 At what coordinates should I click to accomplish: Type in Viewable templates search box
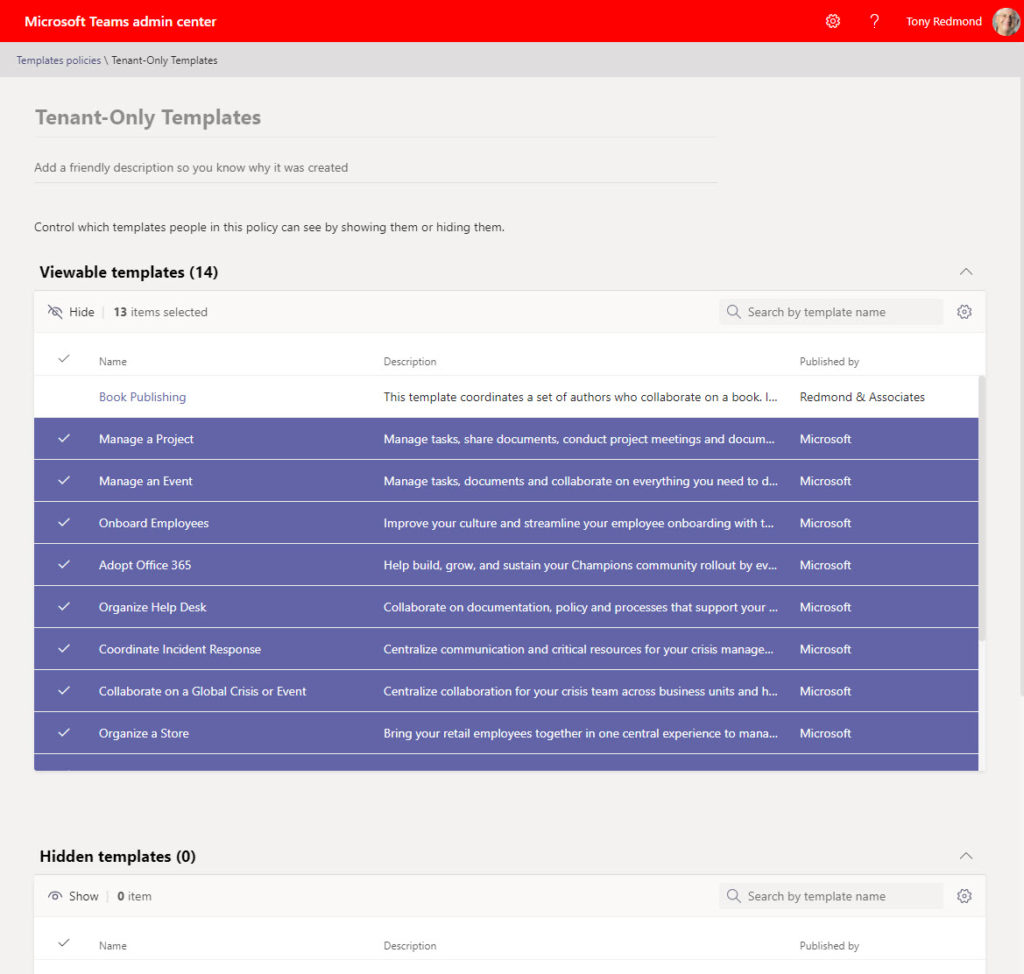[x=831, y=312]
